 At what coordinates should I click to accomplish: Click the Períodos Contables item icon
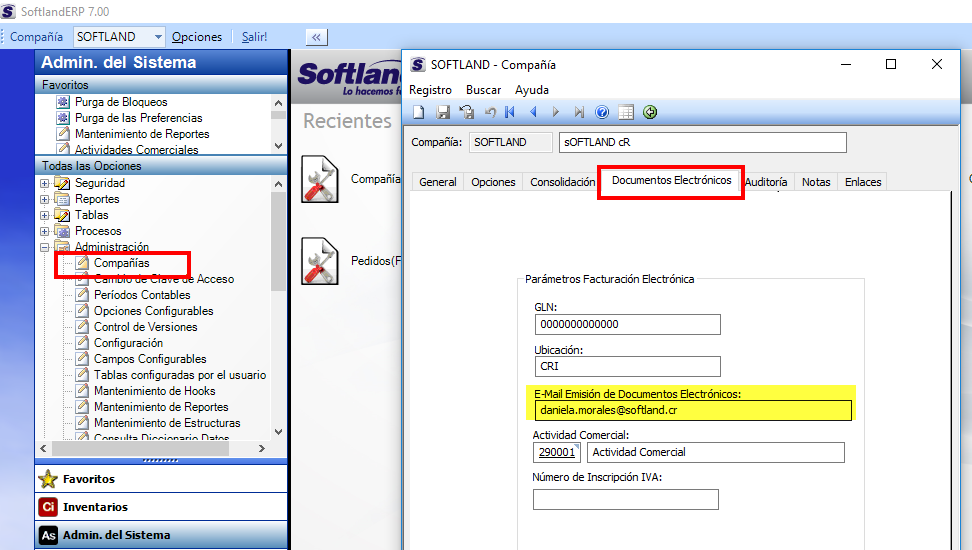coord(82,295)
